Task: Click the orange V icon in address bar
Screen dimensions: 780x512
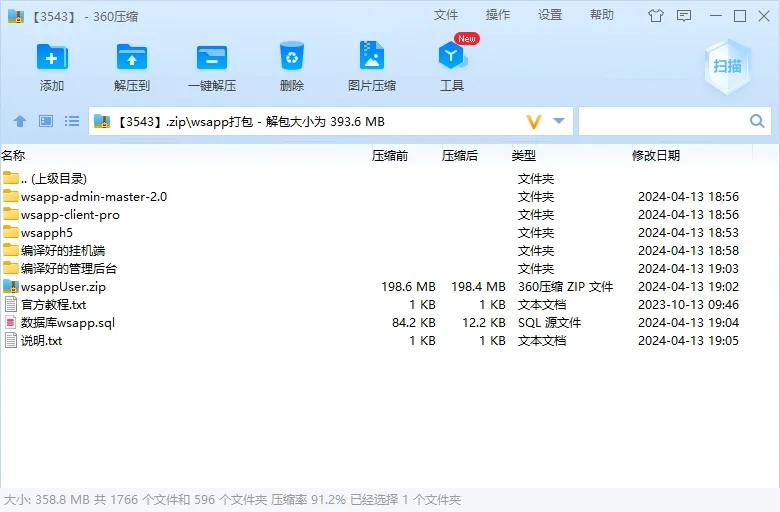Action: click(x=534, y=121)
